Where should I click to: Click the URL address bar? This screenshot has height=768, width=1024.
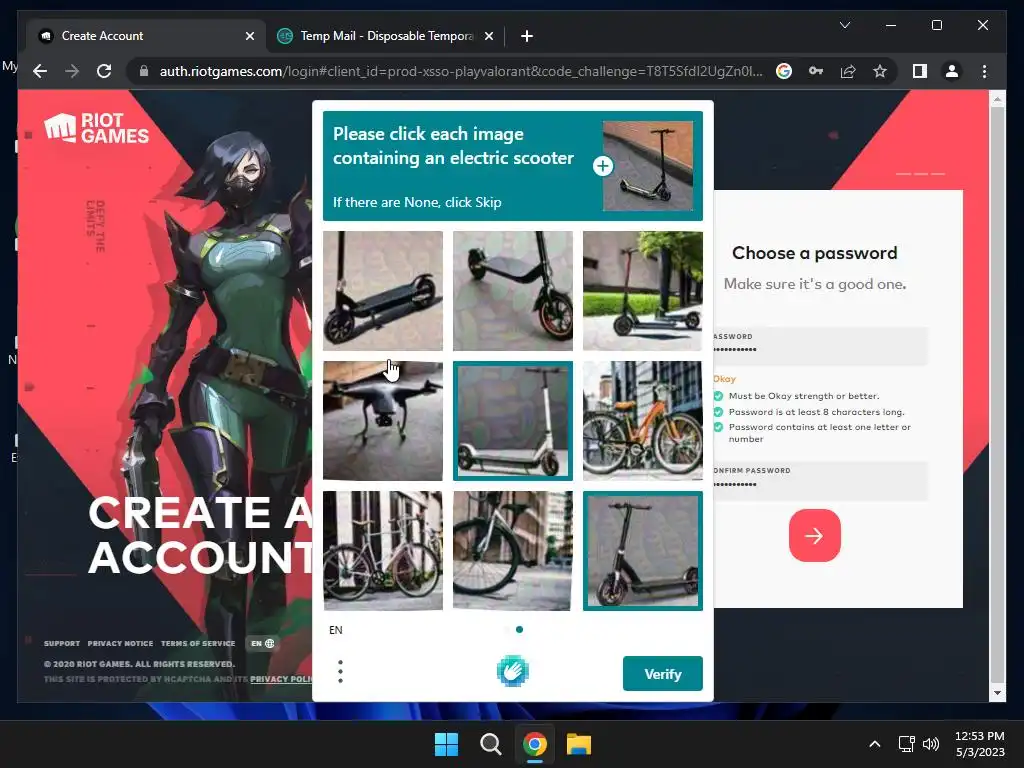(460, 71)
